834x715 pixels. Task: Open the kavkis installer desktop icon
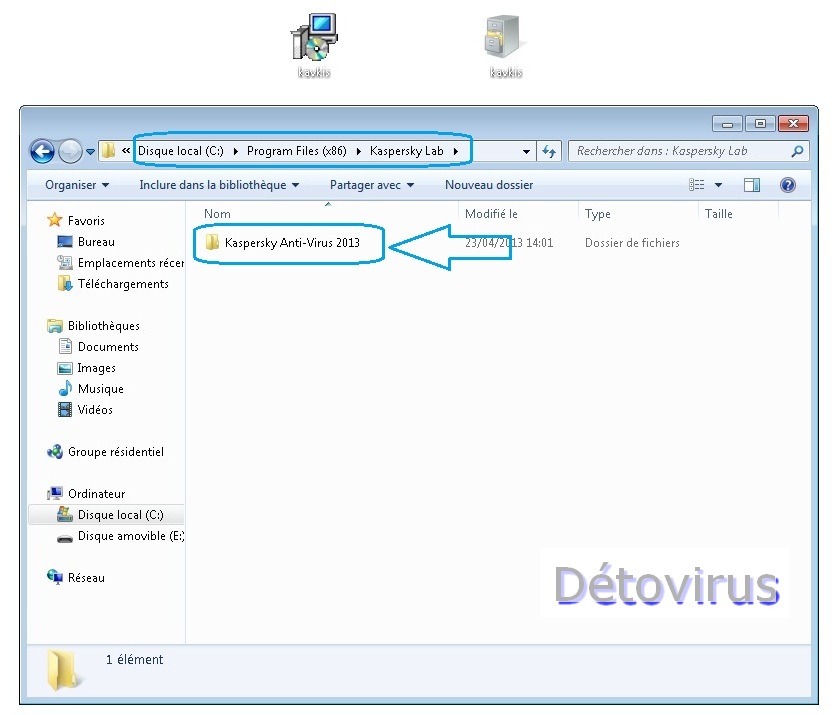tap(314, 45)
